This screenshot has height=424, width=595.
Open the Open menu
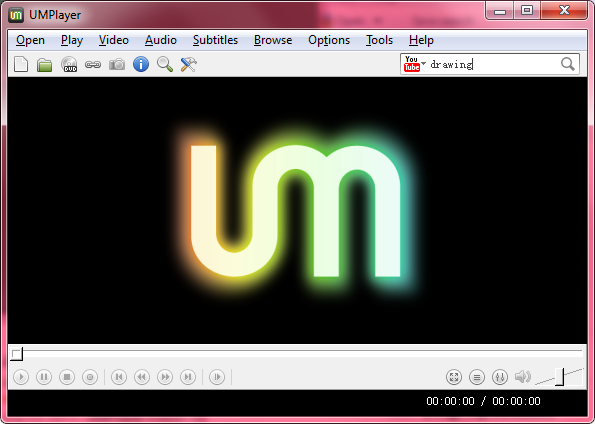(30, 40)
